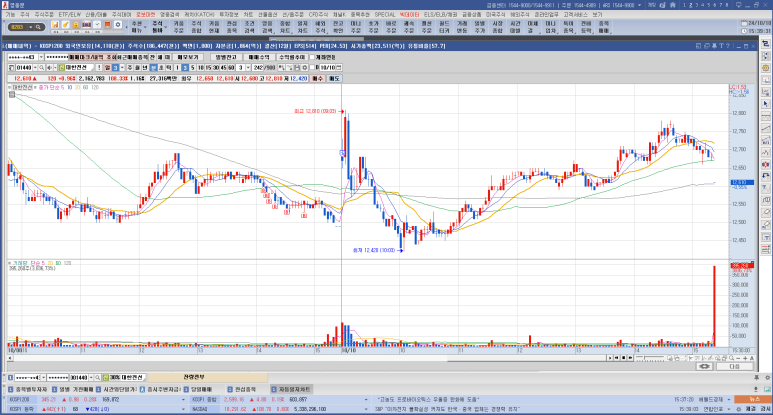Click the orange monitor icon in top toolbar
This screenshot has height=415, width=773.
[107, 24]
